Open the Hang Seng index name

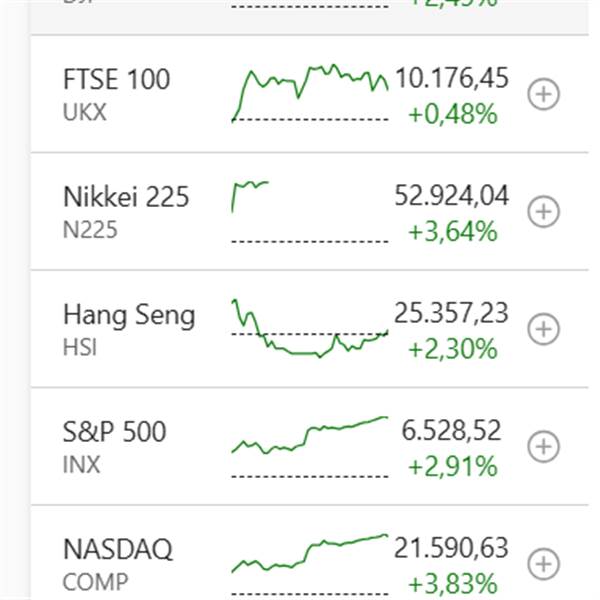coord(129,315)
